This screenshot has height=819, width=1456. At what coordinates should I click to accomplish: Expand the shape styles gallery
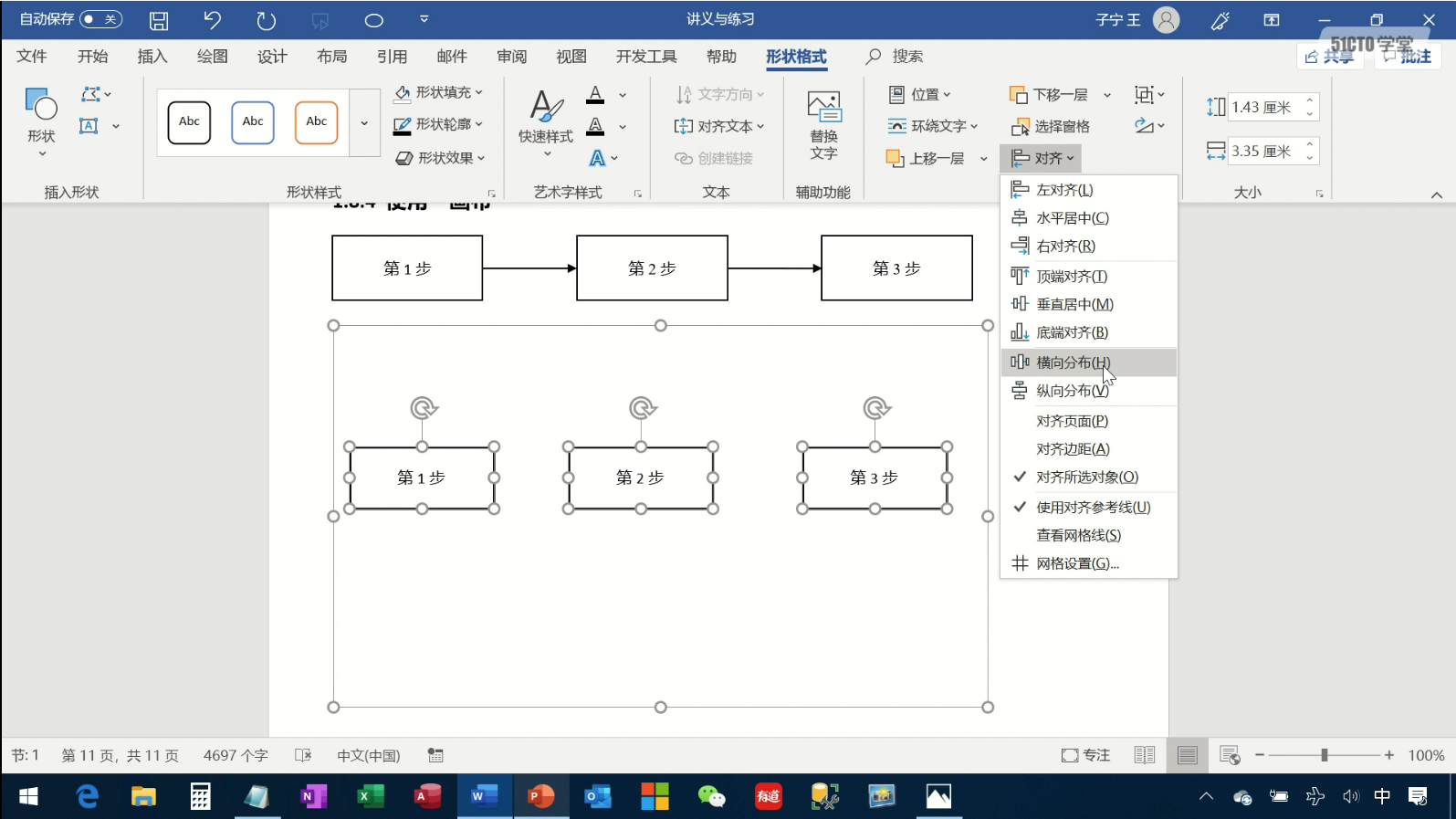pos(364,122)
